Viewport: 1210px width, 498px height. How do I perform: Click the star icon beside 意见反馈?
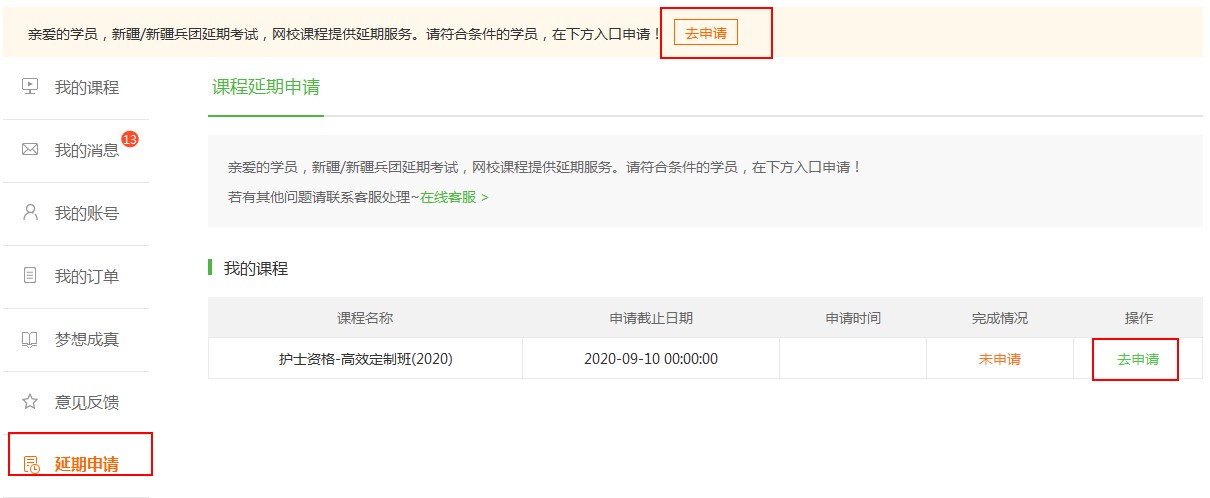pos(30,402)
